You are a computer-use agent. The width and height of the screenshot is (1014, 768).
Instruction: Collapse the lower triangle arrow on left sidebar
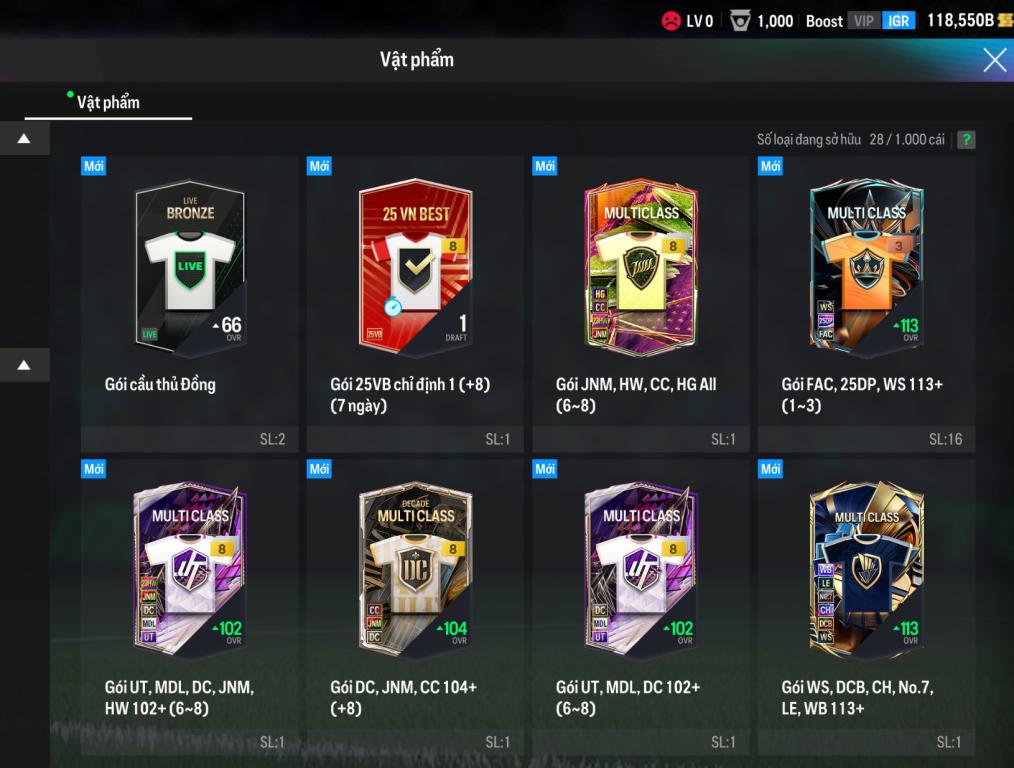tap(24, 365)
